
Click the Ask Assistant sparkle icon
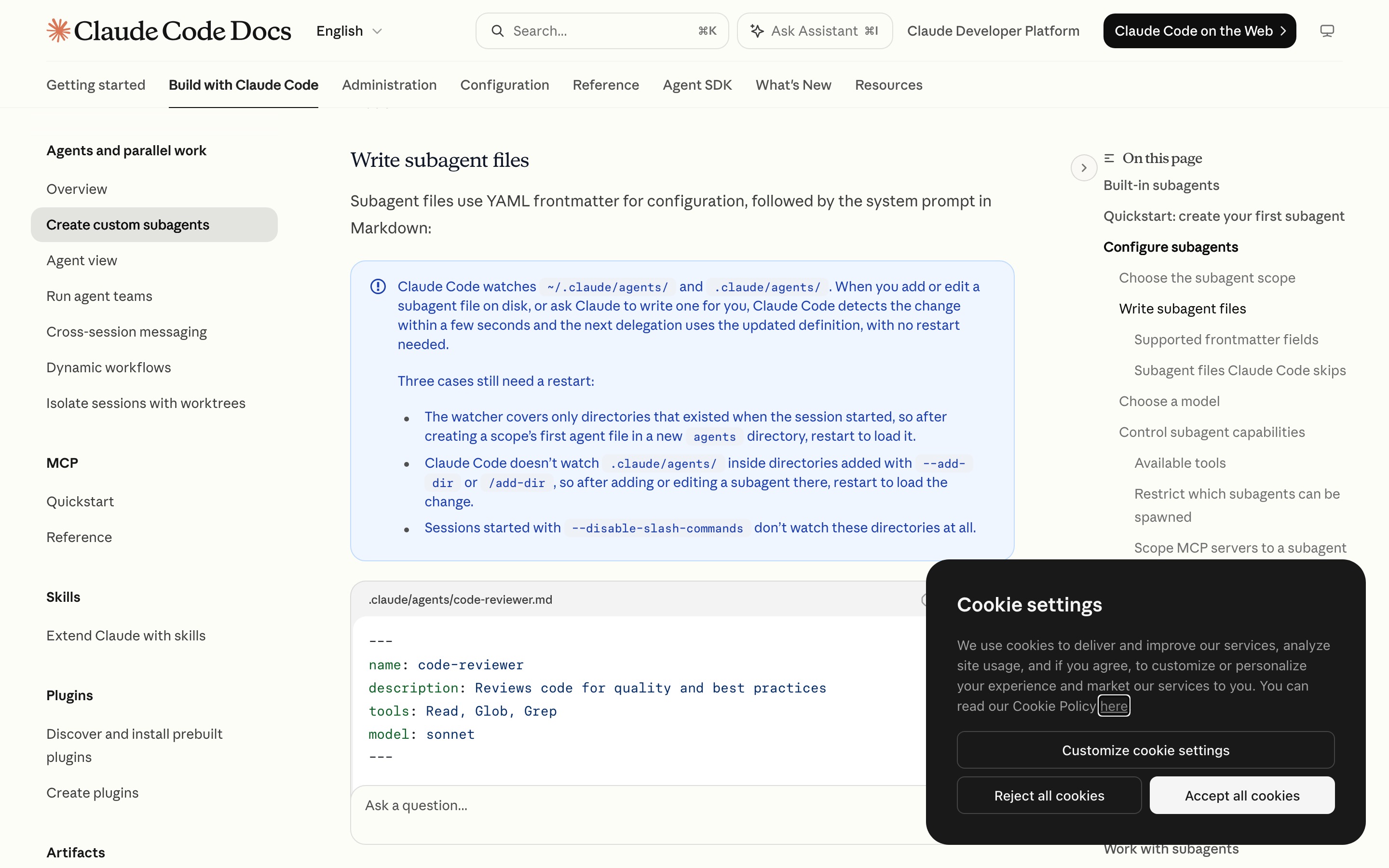[x=757, y=31]
